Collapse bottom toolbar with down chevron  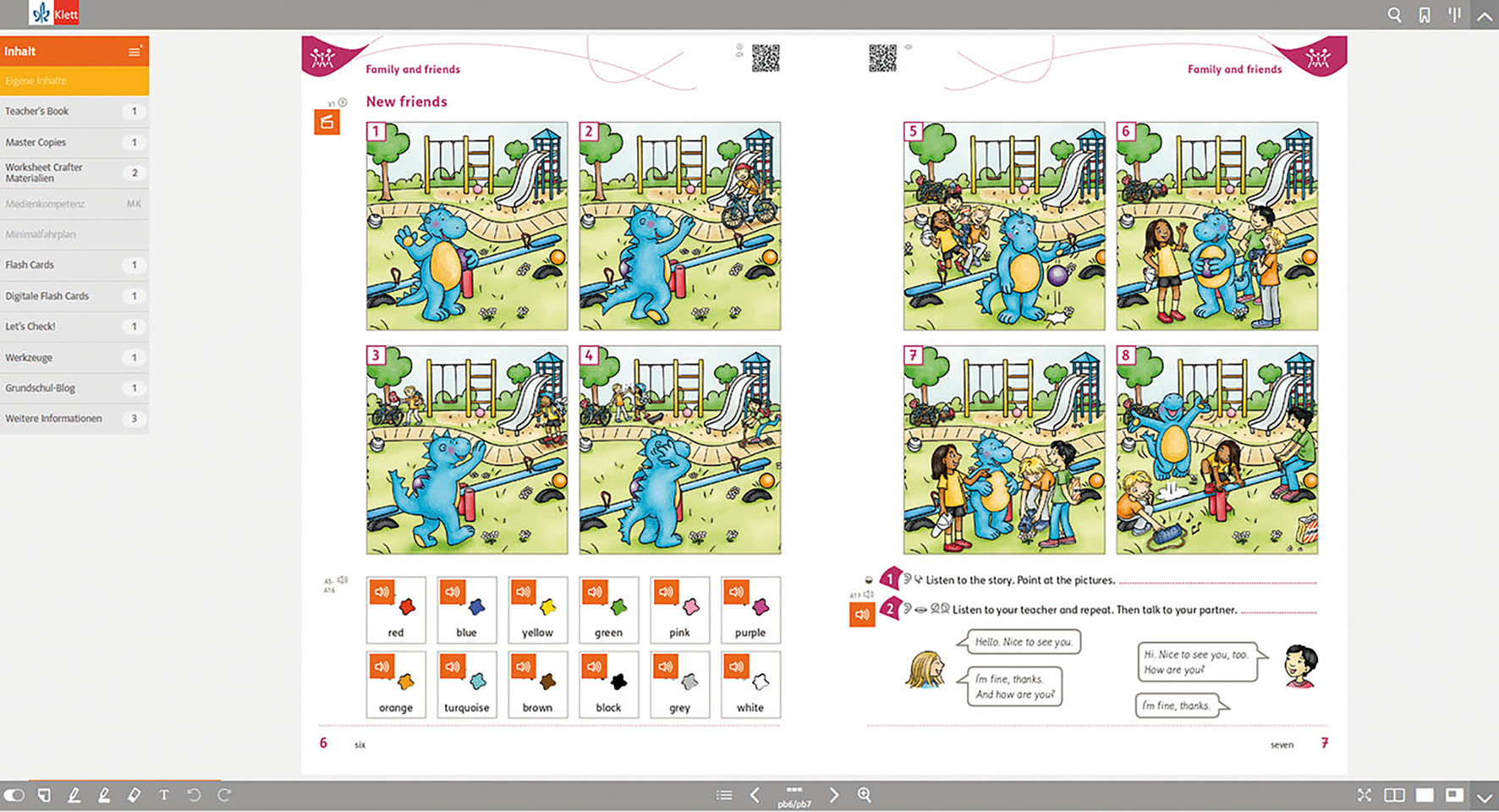coord(1485,797)
